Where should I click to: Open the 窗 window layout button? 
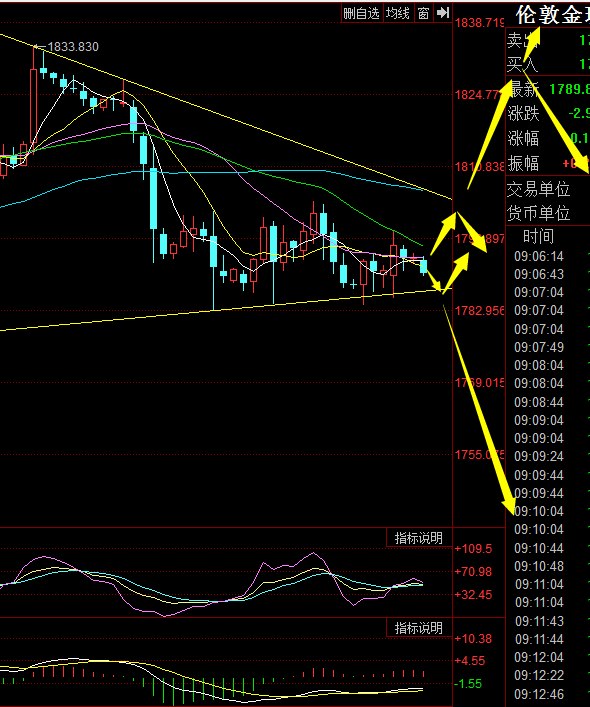click(423, 13)
